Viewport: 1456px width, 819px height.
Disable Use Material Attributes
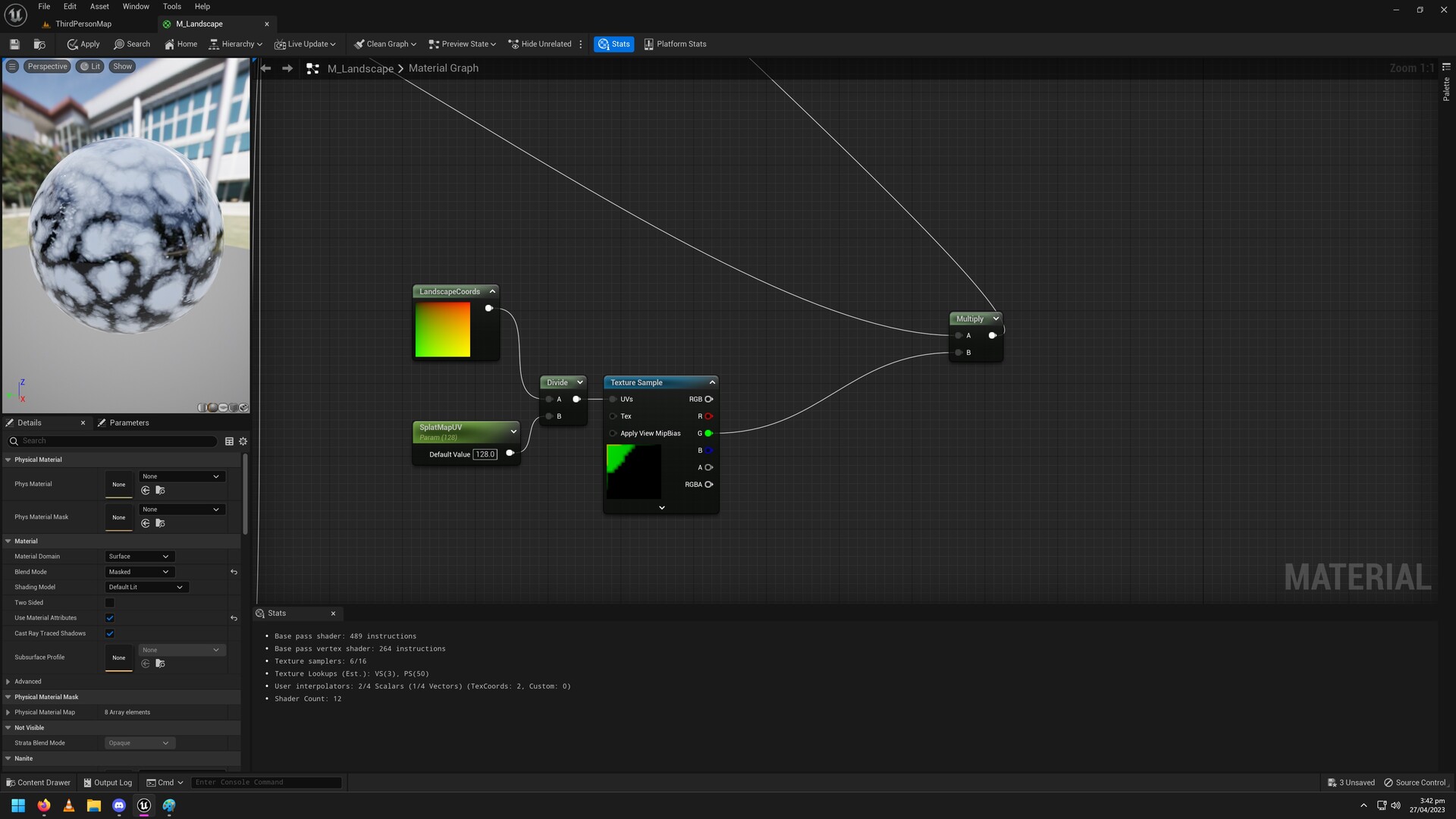pos(110,618)
